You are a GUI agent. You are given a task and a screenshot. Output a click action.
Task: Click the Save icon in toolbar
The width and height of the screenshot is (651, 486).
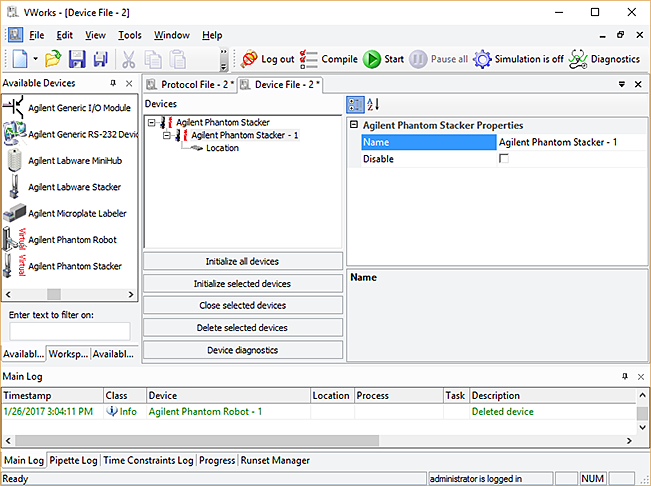[76, 59]
